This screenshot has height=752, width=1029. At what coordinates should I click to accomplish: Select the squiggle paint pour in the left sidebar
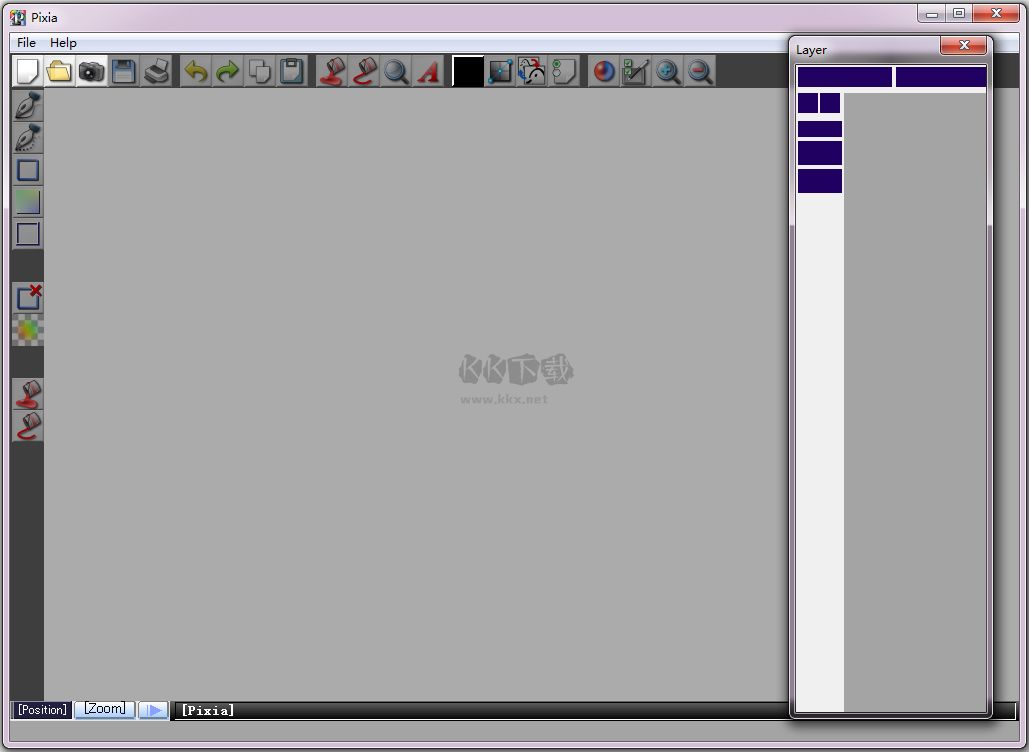click(x=28, y=427)
